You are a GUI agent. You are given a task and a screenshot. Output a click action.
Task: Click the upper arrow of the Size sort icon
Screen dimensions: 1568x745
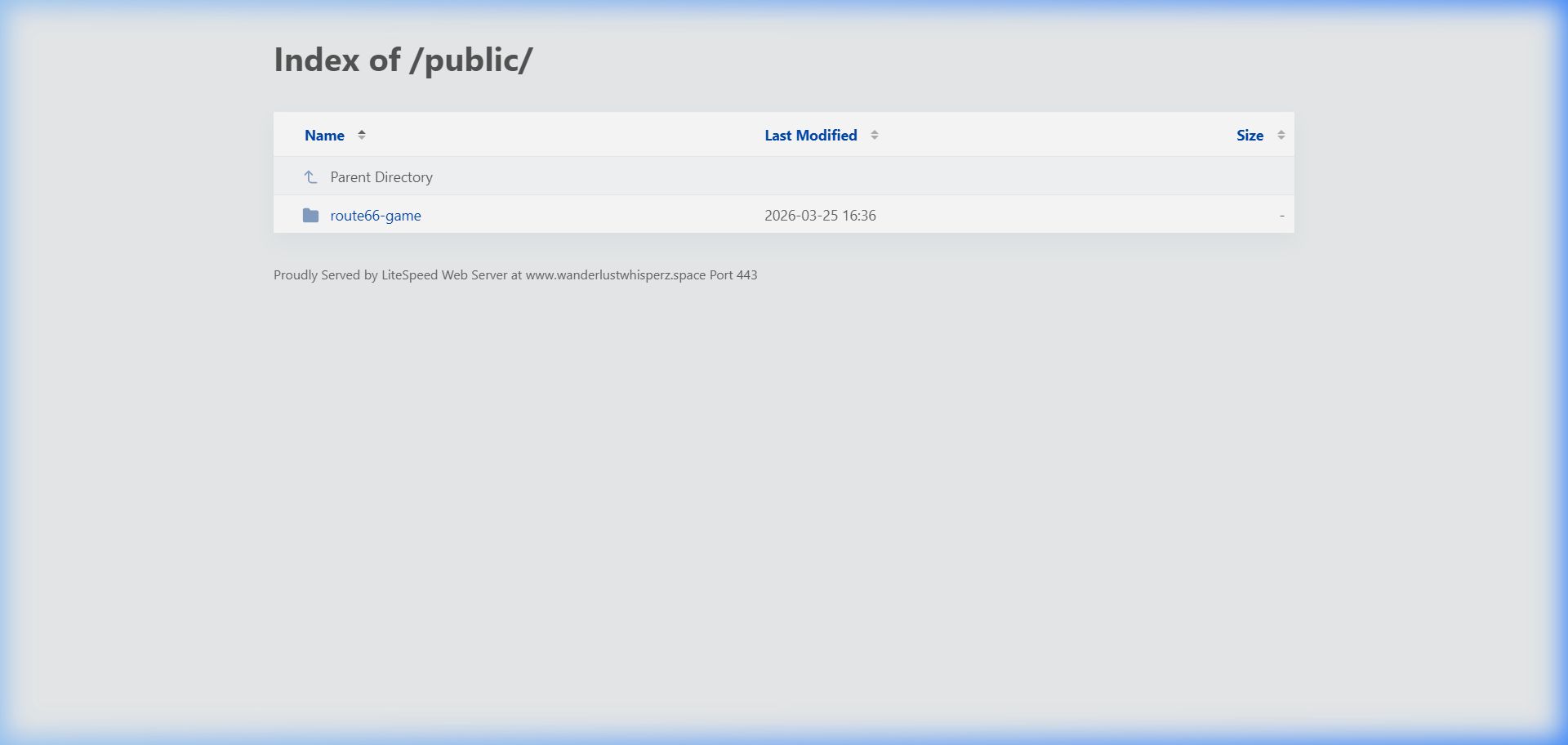[1281, 132]
